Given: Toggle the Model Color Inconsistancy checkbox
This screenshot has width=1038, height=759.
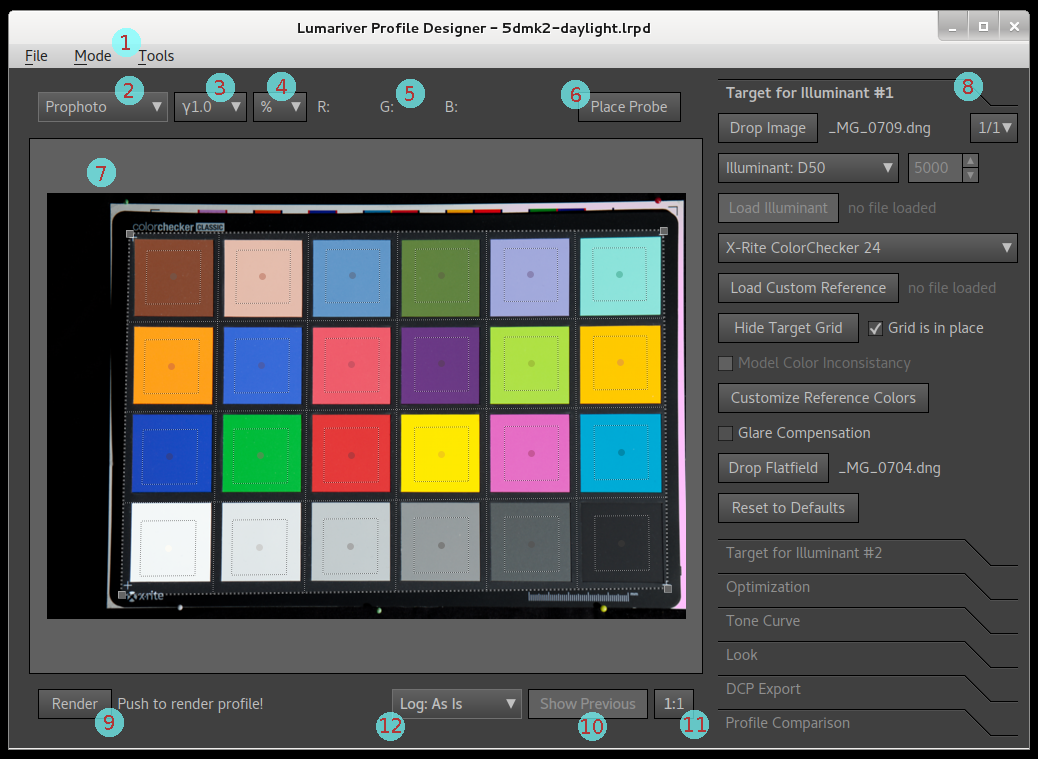Looking at the screenshot, I should [x=726, y=363].
